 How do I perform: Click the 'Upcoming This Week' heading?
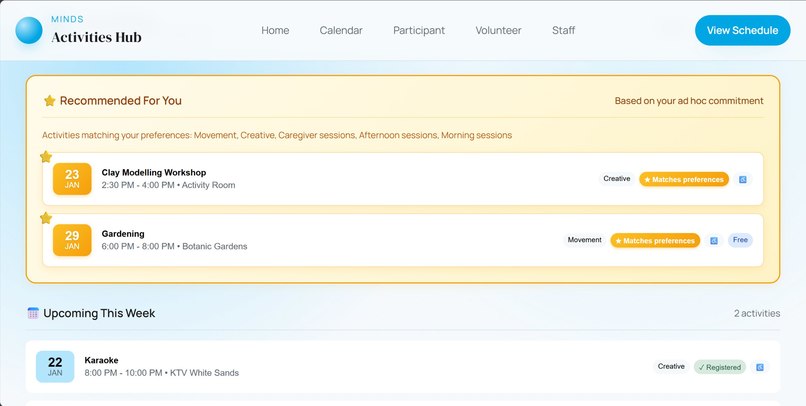click(x=99, y=313)
